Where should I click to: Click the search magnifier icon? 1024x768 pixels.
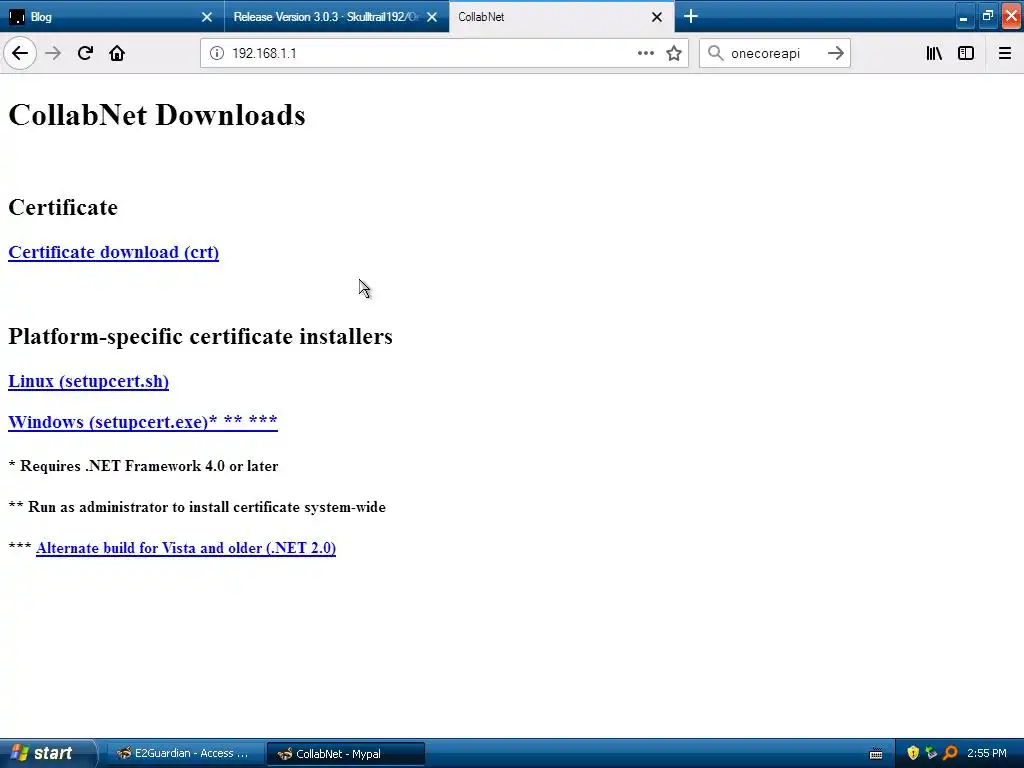tap(716, 54)
